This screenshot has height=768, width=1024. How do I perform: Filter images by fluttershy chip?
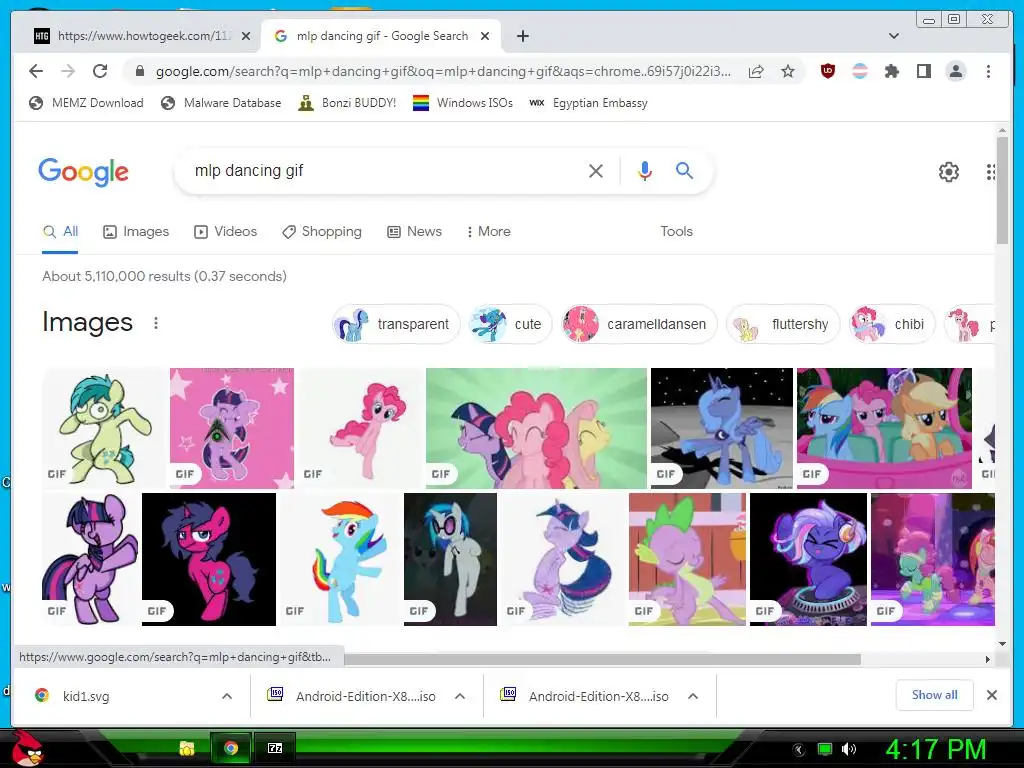(x=782, y=324)
